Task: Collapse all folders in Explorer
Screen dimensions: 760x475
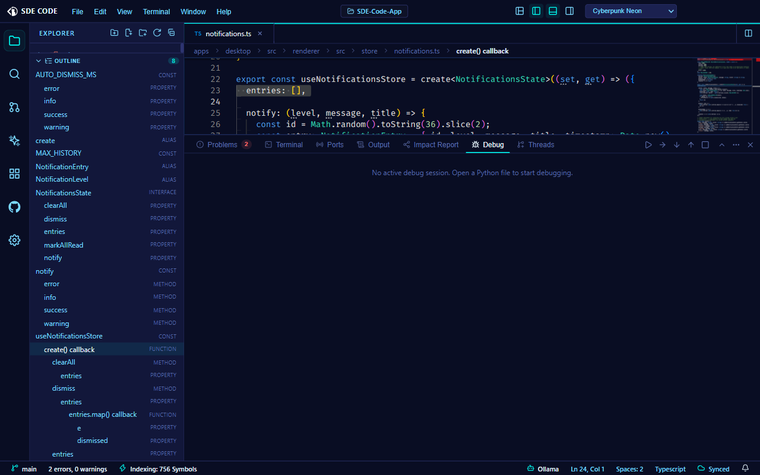Action: pyautogui.click(x=172, y=33)
